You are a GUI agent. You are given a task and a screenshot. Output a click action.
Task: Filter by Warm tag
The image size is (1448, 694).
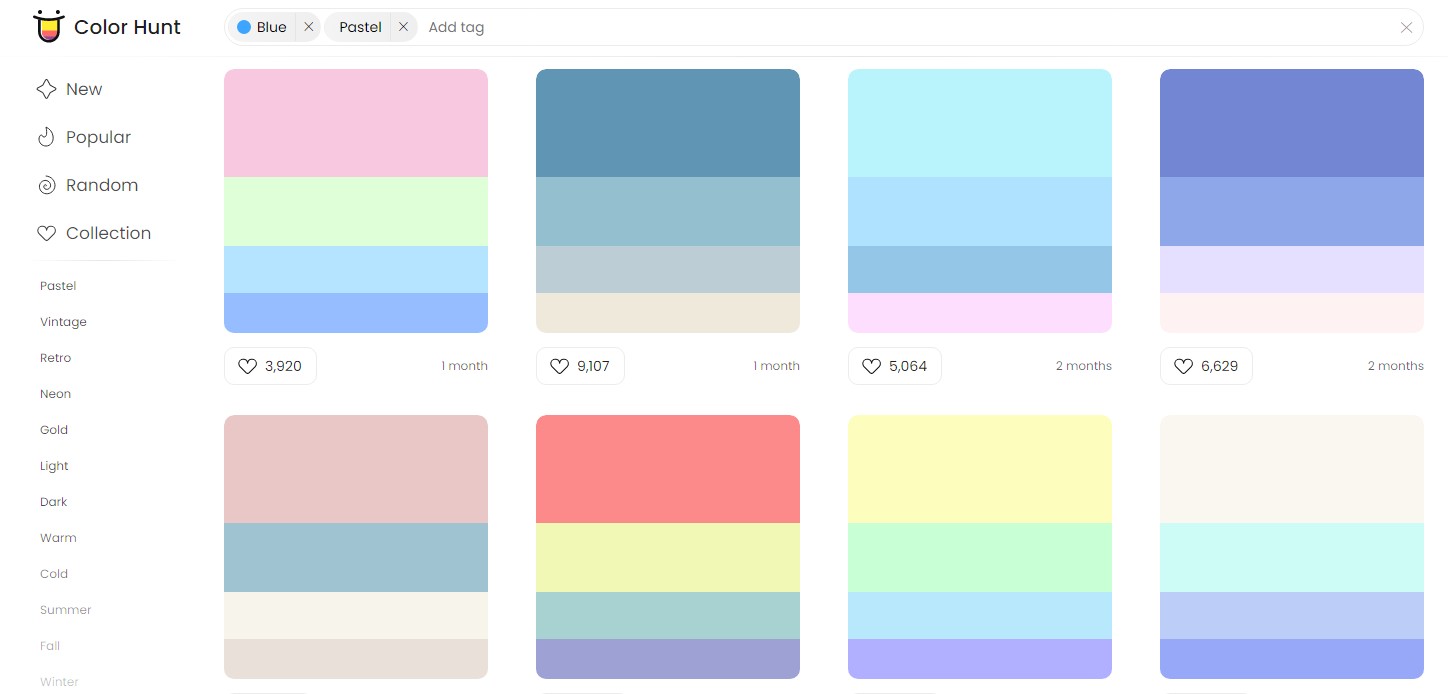[x=58, y=538]
